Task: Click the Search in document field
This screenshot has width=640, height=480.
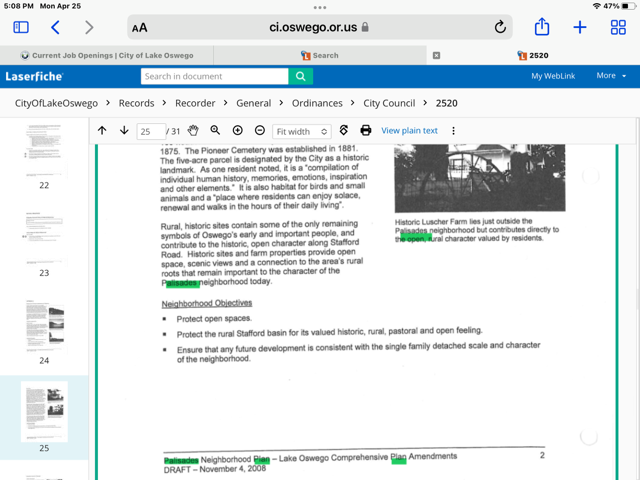Action: [x=214, y=76]
